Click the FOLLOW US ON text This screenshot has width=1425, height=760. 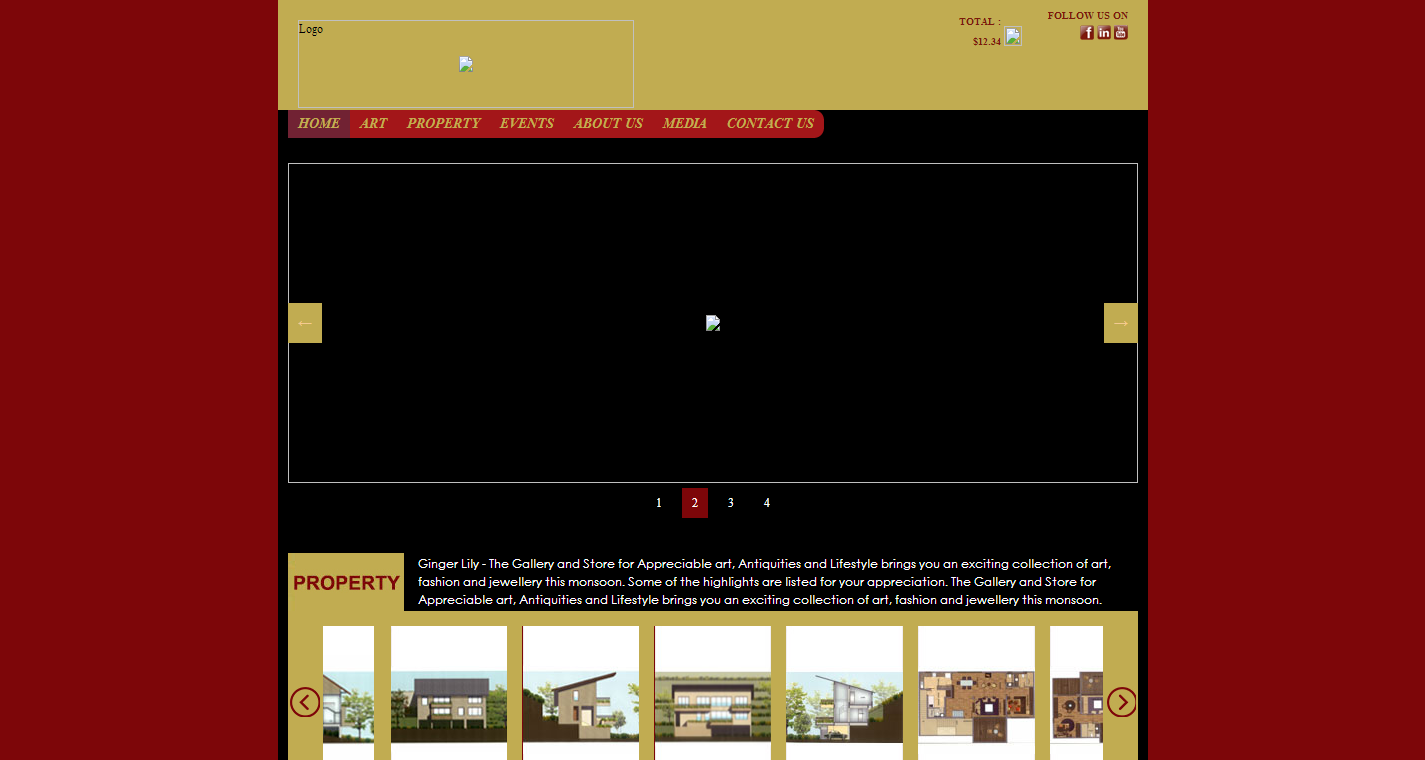point(1088,16)
